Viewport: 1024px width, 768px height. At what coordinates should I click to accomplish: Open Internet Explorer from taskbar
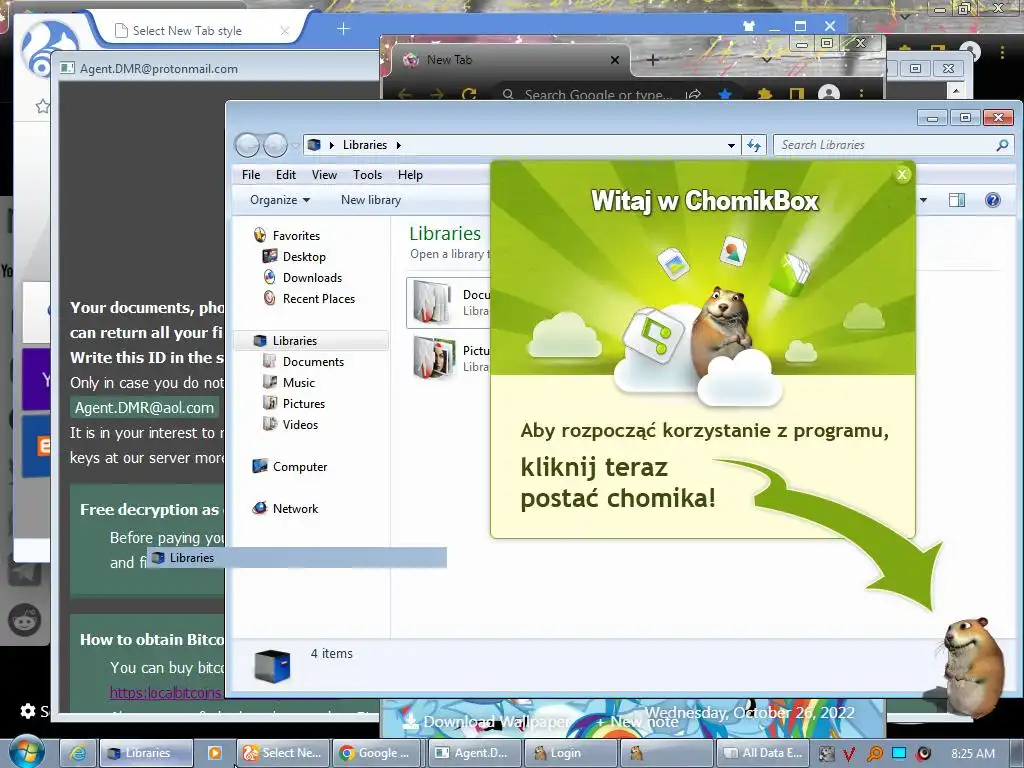(78, 753)
